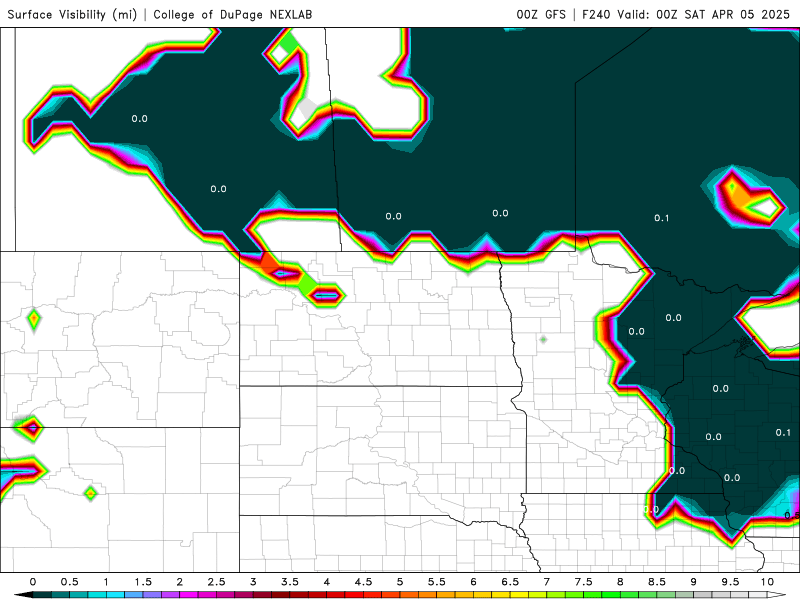Click the "4" label on the color scale

point(327,582)
